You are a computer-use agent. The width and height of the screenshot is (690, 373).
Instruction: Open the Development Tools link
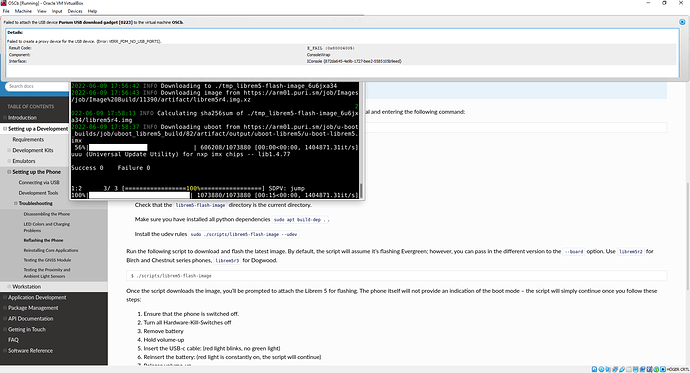click(x=38, y=193)
